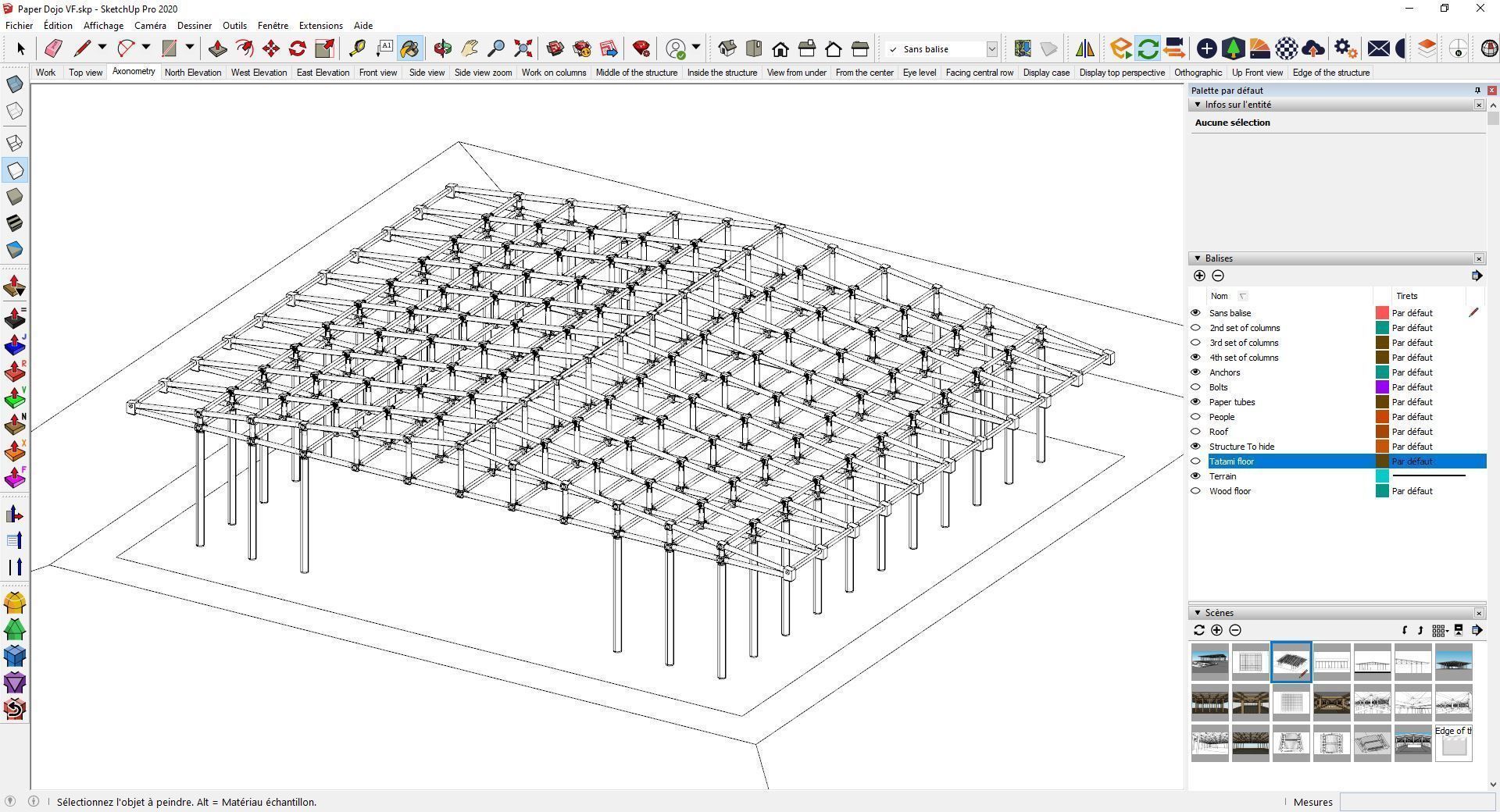Collapse the Infos sur l'entité panel

tap(1198, 105)
